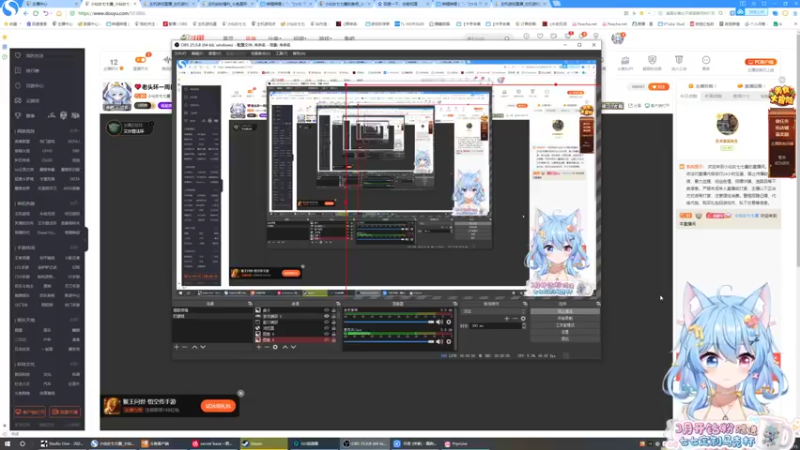
Task: Open Studio One from the Windows taskbar
Action: [62, 443]
